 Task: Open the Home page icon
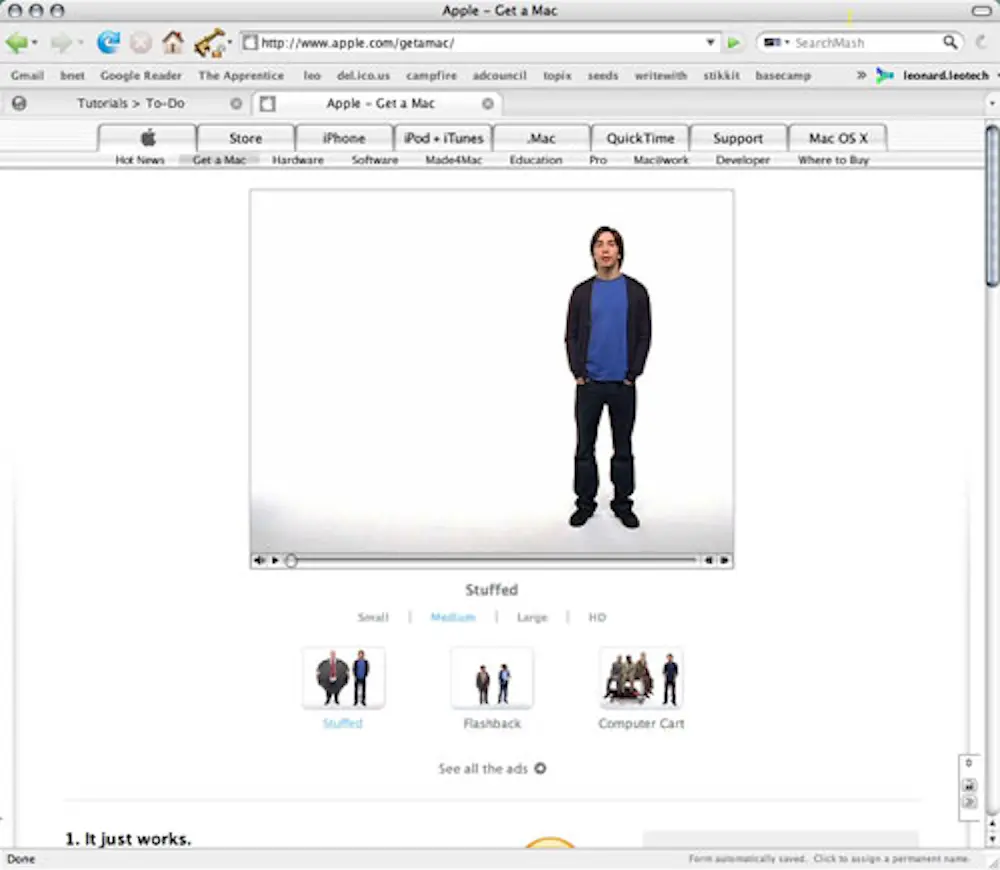point(172,43)
